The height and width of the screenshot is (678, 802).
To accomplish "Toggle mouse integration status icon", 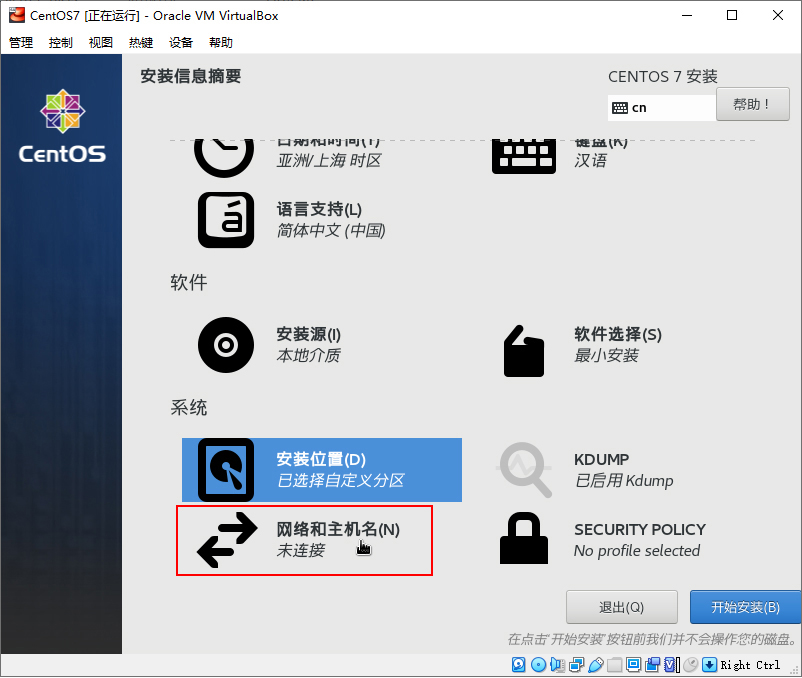I will [x=690, y=664].
